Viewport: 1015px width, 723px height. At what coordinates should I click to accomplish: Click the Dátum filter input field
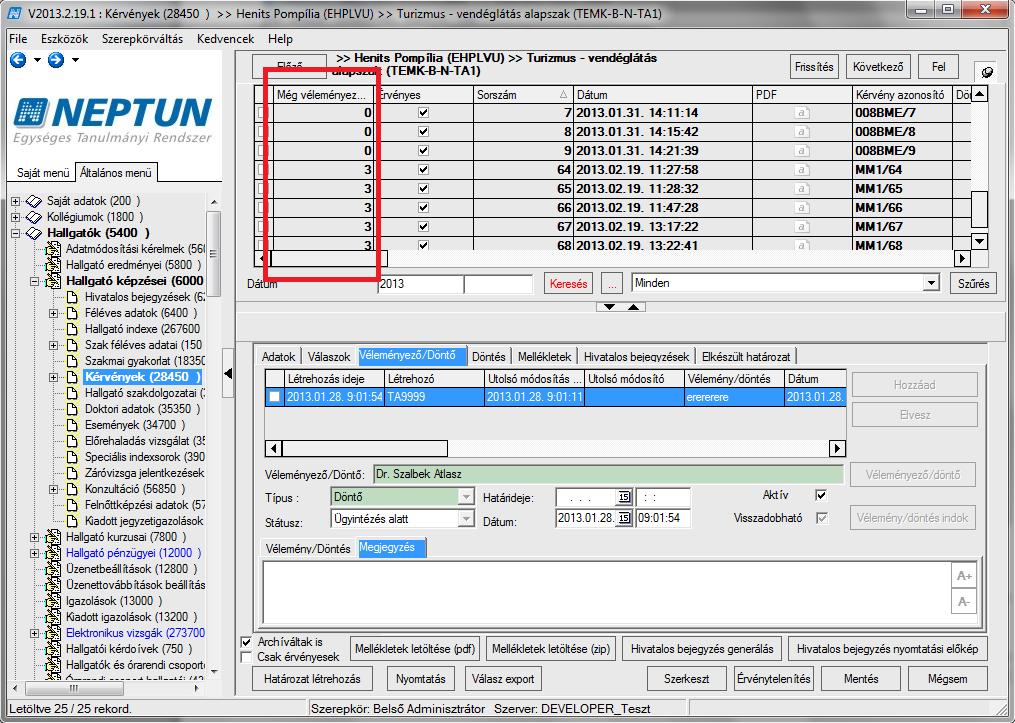(421, 284)
